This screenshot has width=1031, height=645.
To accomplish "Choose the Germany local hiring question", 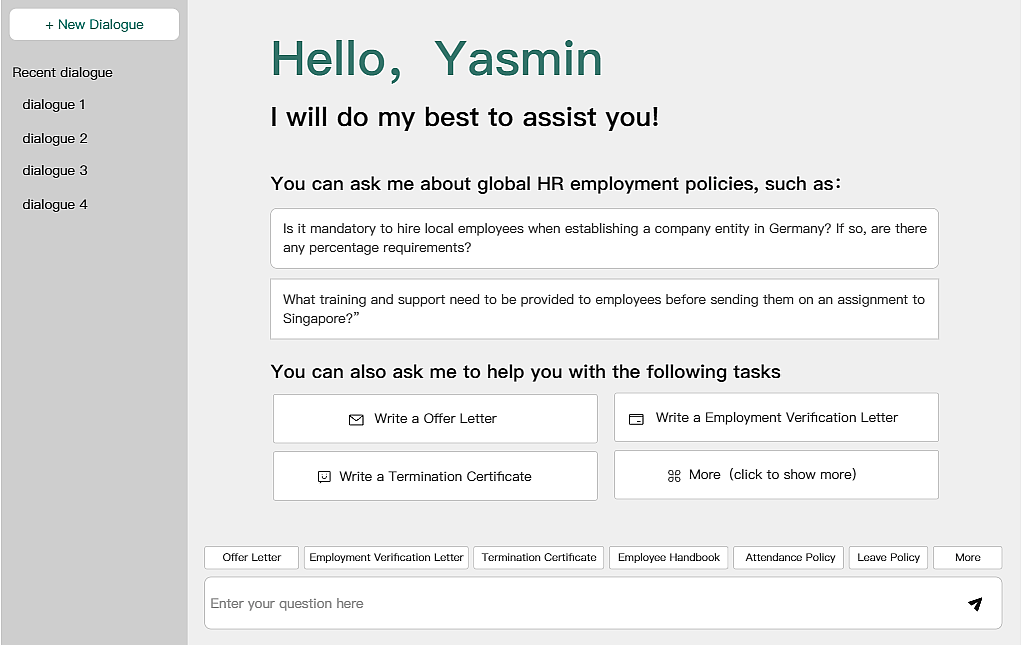I will [x=604, y=238].
